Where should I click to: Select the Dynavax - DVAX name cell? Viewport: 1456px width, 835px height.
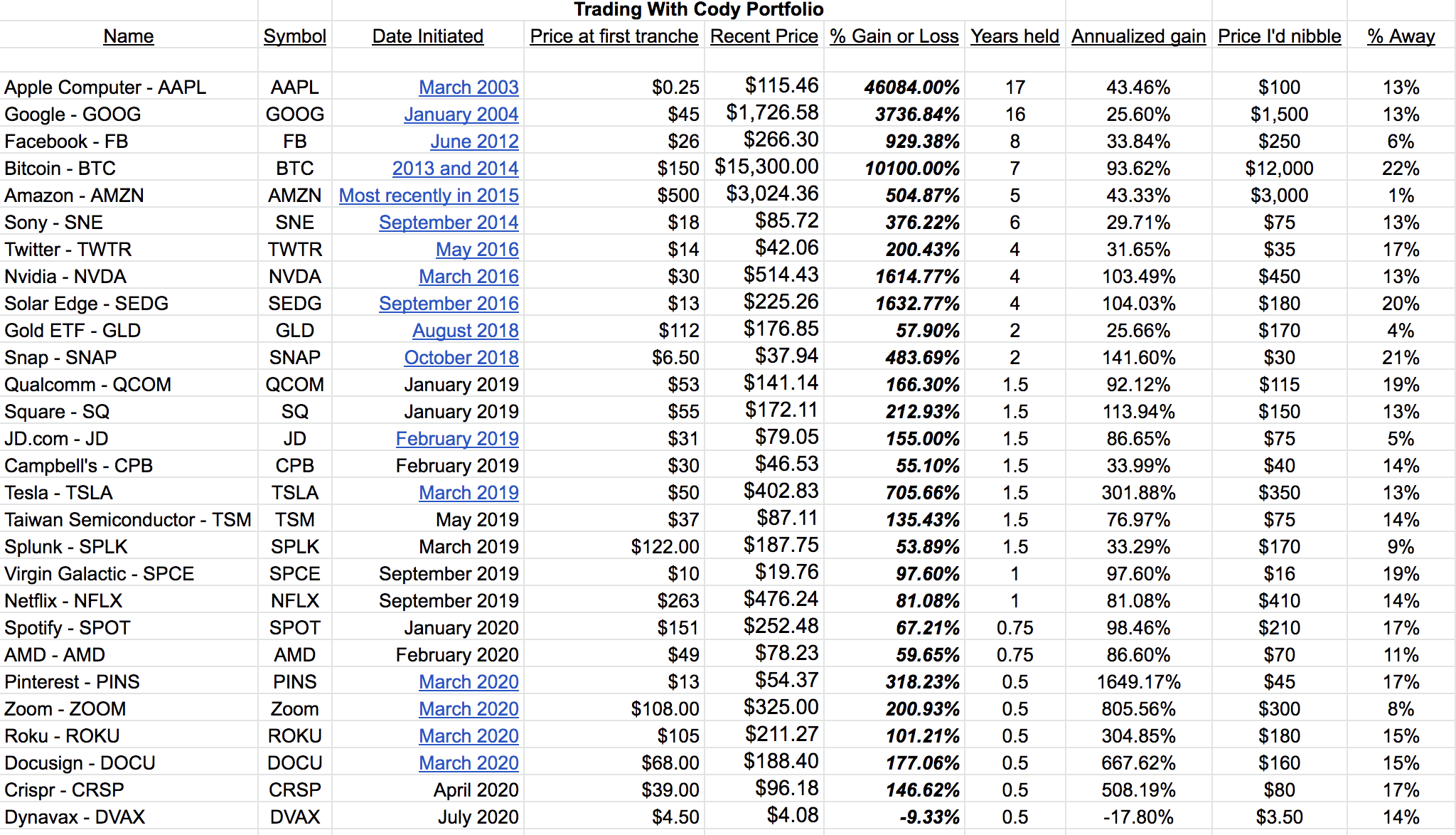(75, 817)
